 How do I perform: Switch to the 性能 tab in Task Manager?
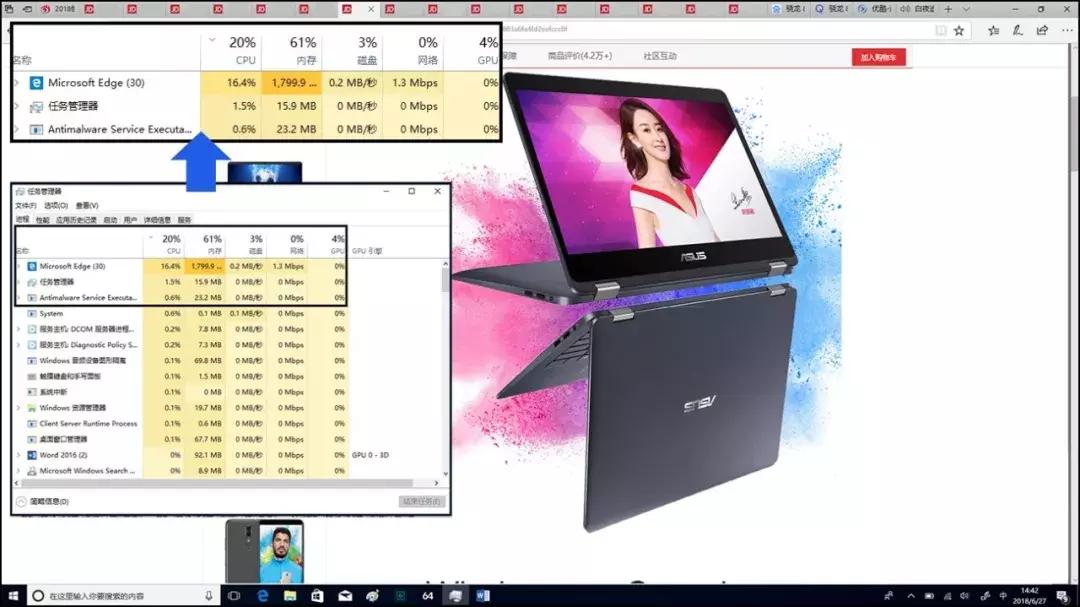43,220
